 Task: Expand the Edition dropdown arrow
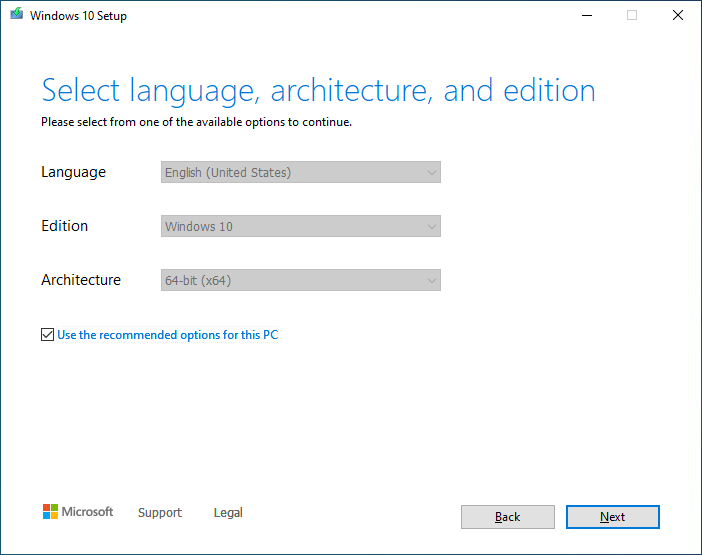[431, 227]
